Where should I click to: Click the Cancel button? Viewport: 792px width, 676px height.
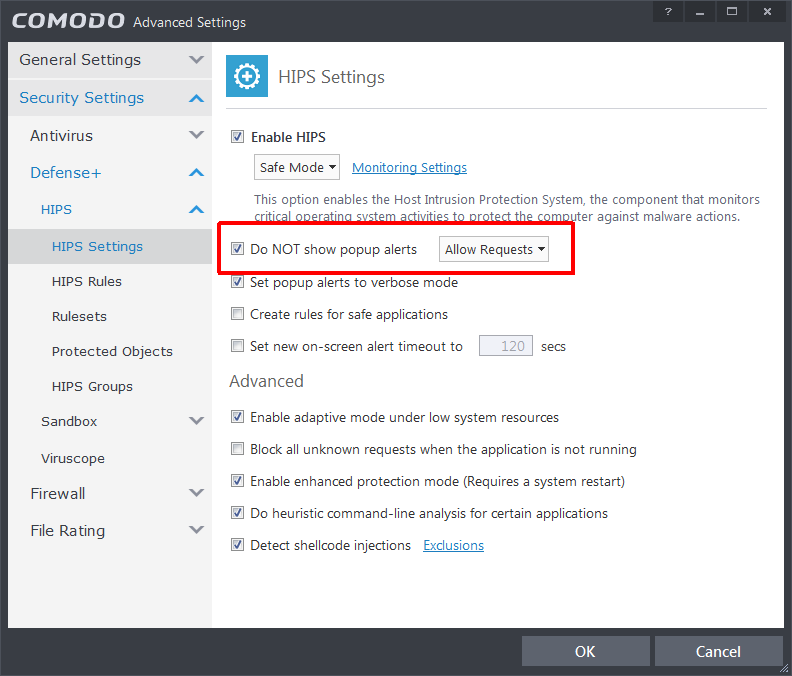(x=718, y=651)
